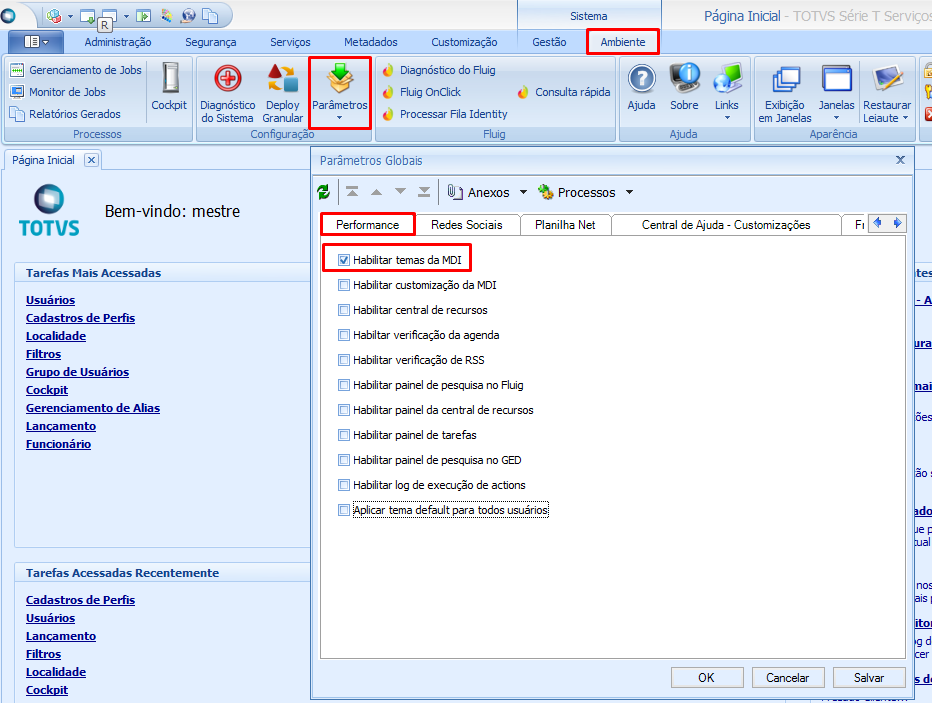Select the Performance tab

click(367, 225)
